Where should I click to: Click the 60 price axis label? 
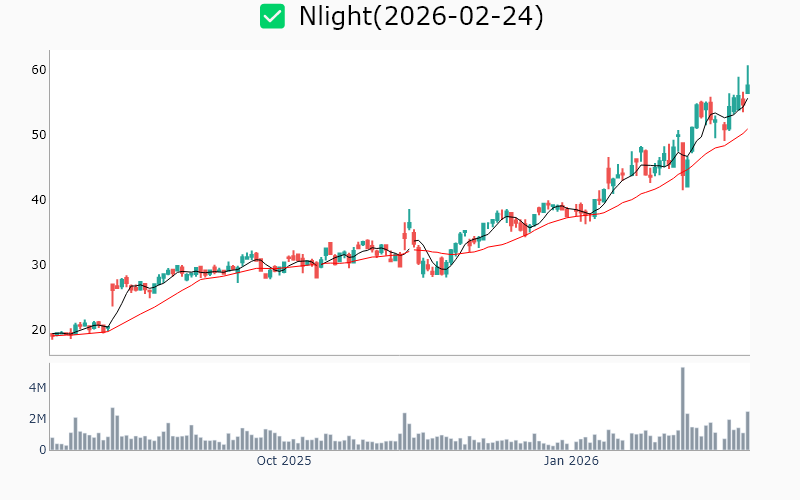pos(39,70)
